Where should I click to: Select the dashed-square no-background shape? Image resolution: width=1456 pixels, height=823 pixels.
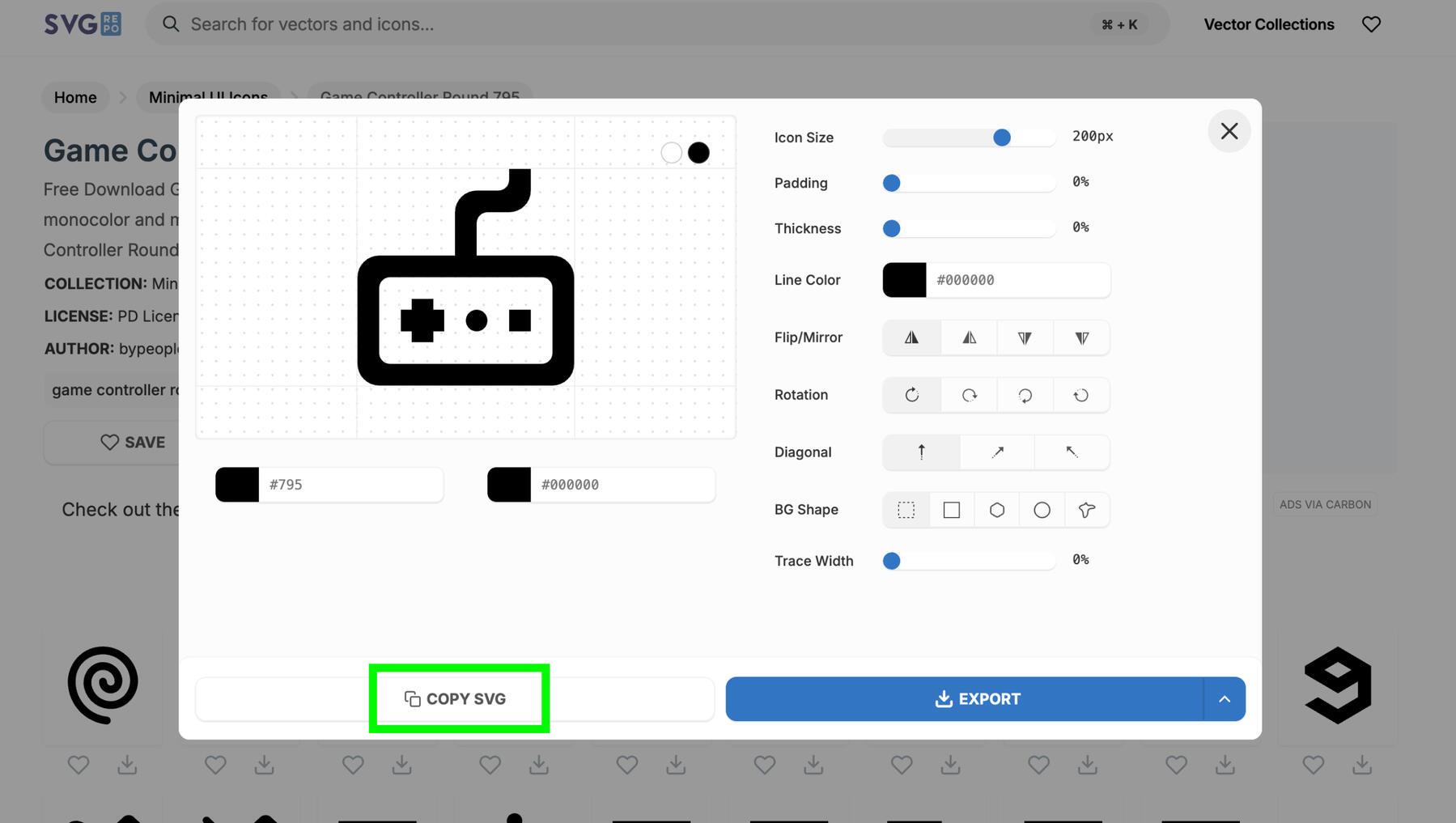click(906, 510)
